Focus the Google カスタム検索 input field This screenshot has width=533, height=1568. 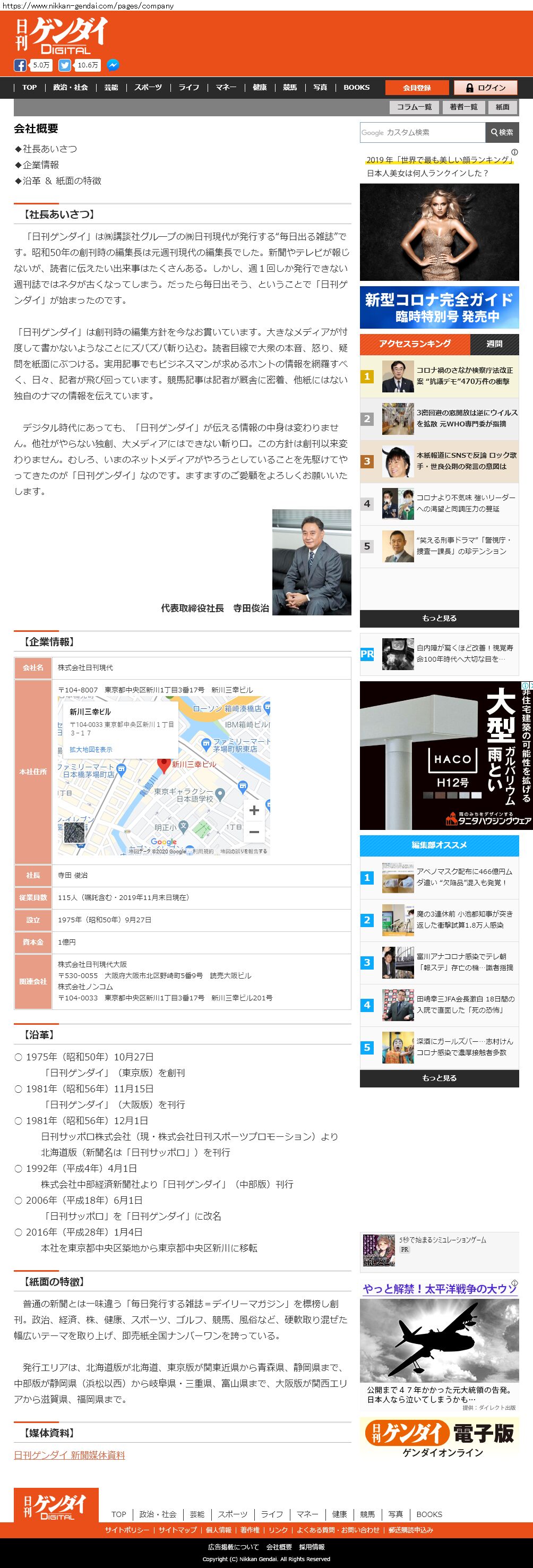tap(422, 132)
